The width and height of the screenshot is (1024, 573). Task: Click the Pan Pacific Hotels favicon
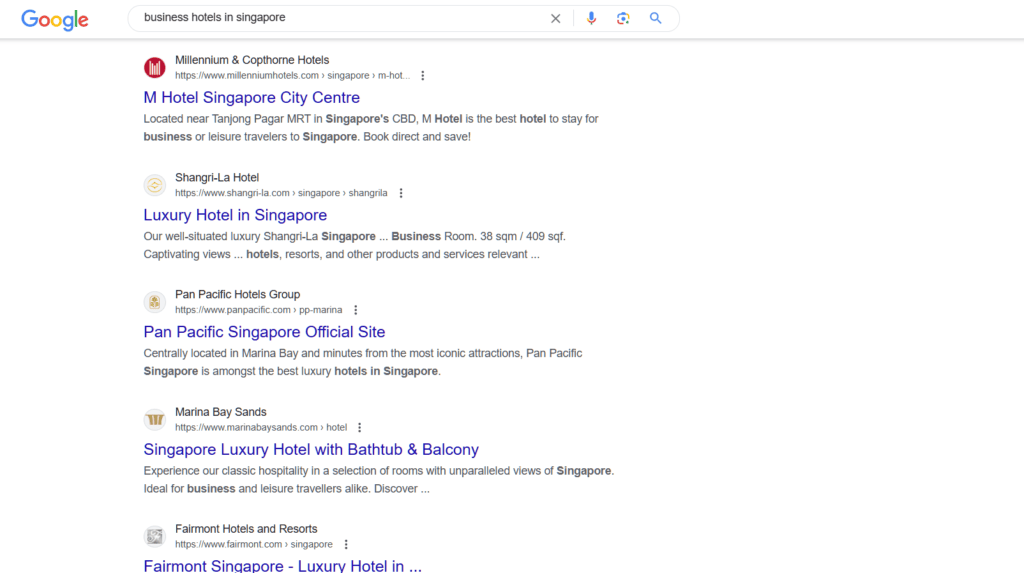[x=155, y=302]
